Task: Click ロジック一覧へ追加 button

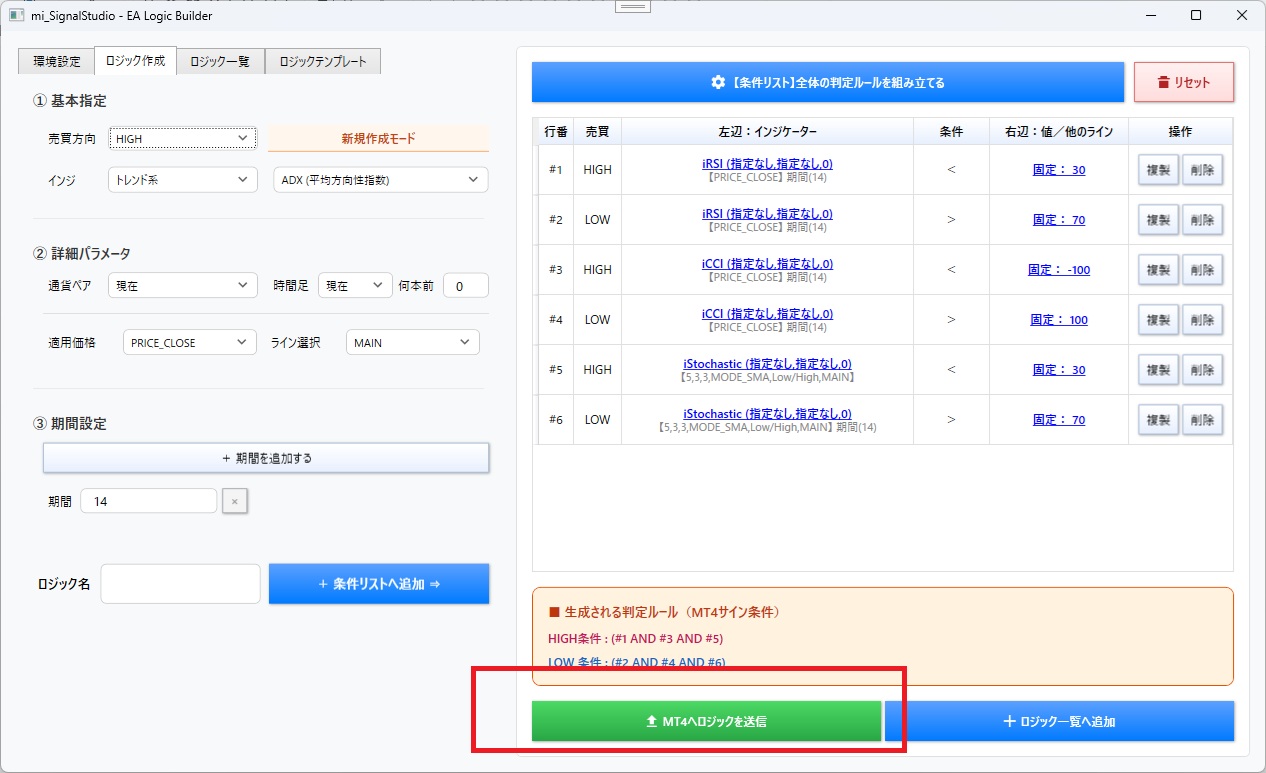Action: coord(1059,721)
